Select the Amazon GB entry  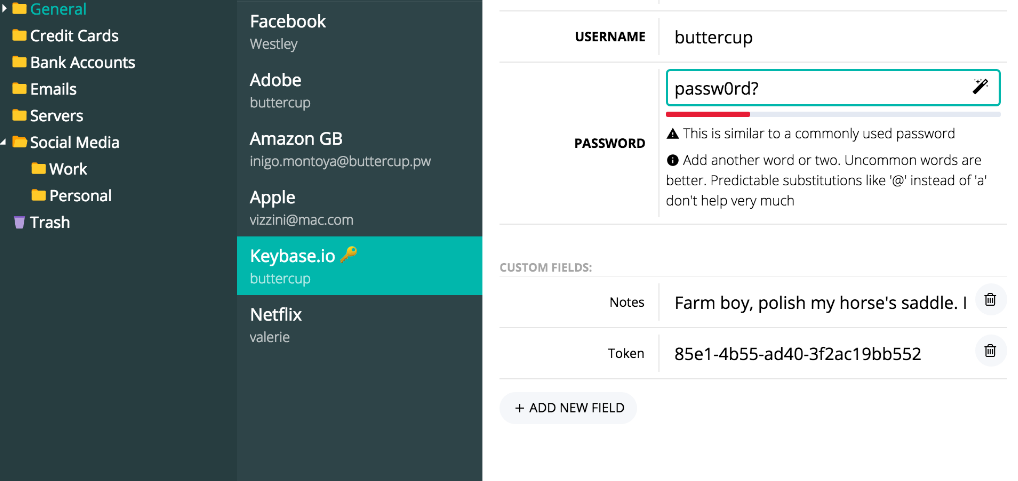tap(359, 148)
